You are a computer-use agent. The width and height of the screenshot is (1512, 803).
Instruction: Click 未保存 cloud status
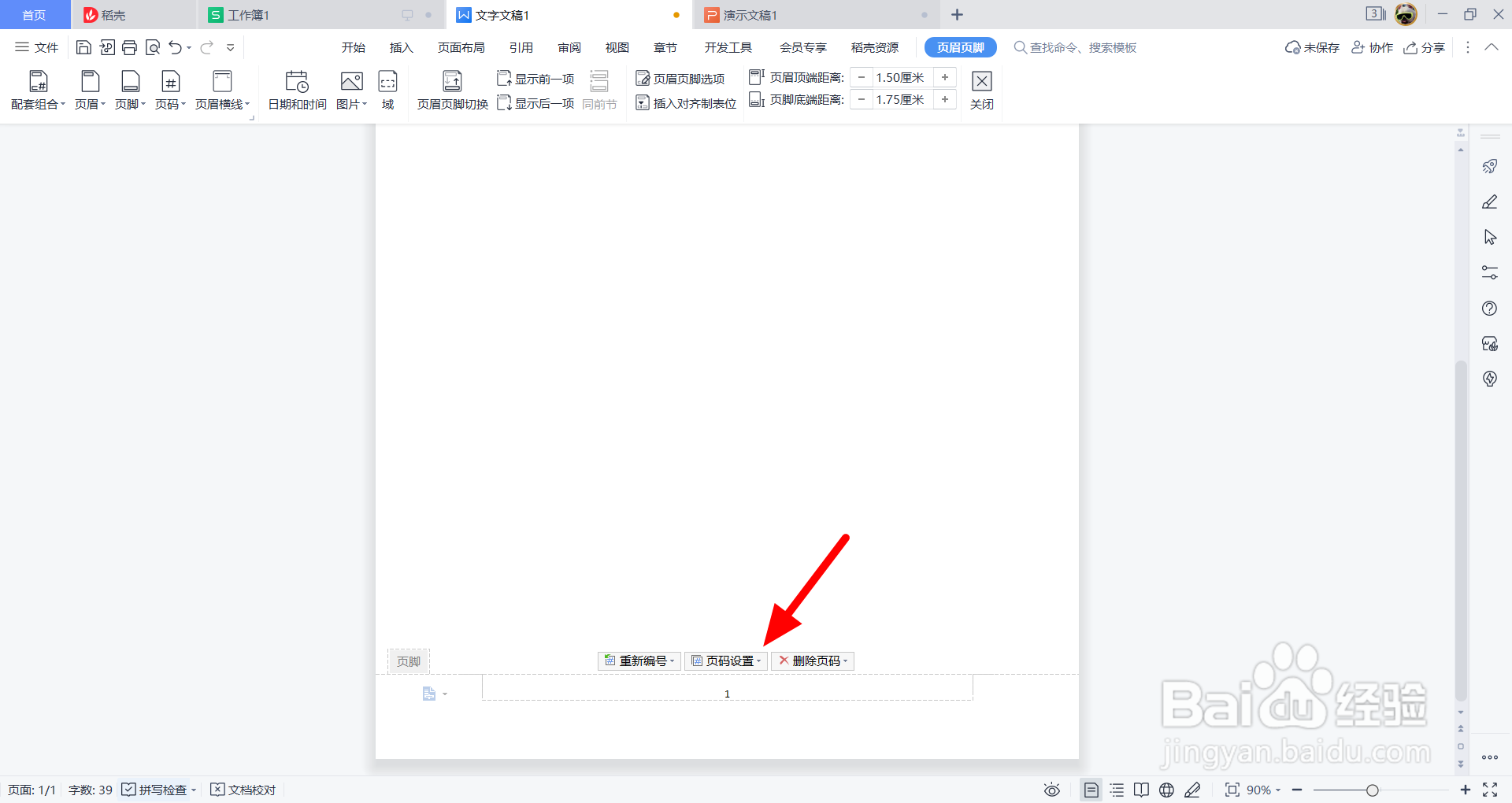1312,47
